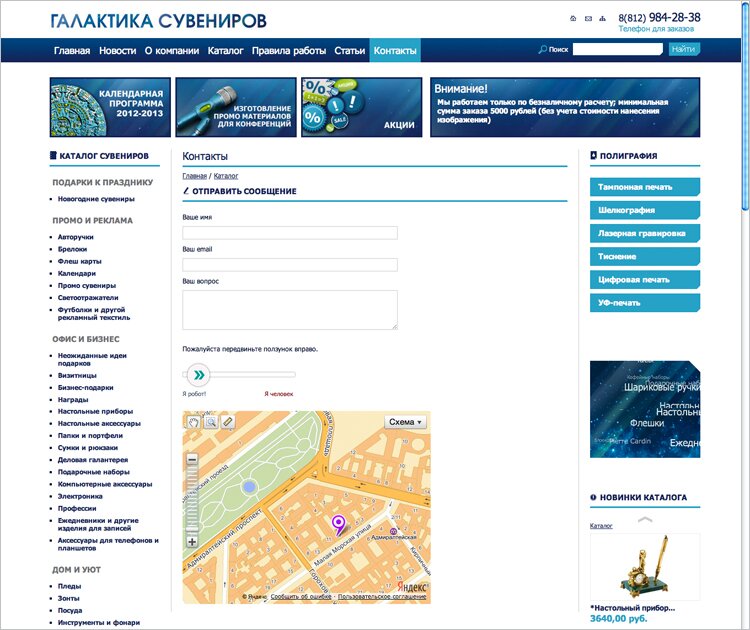The width and height of the screenshot is (750, 630).
Task: Click the Сообщить об ошибке map link
Action: 301,597
